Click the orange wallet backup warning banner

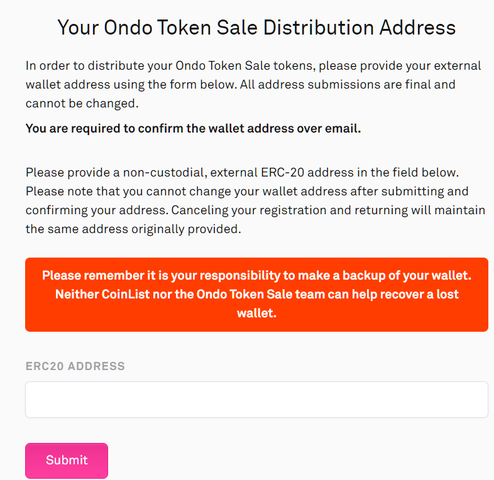(x=257, y=294)
